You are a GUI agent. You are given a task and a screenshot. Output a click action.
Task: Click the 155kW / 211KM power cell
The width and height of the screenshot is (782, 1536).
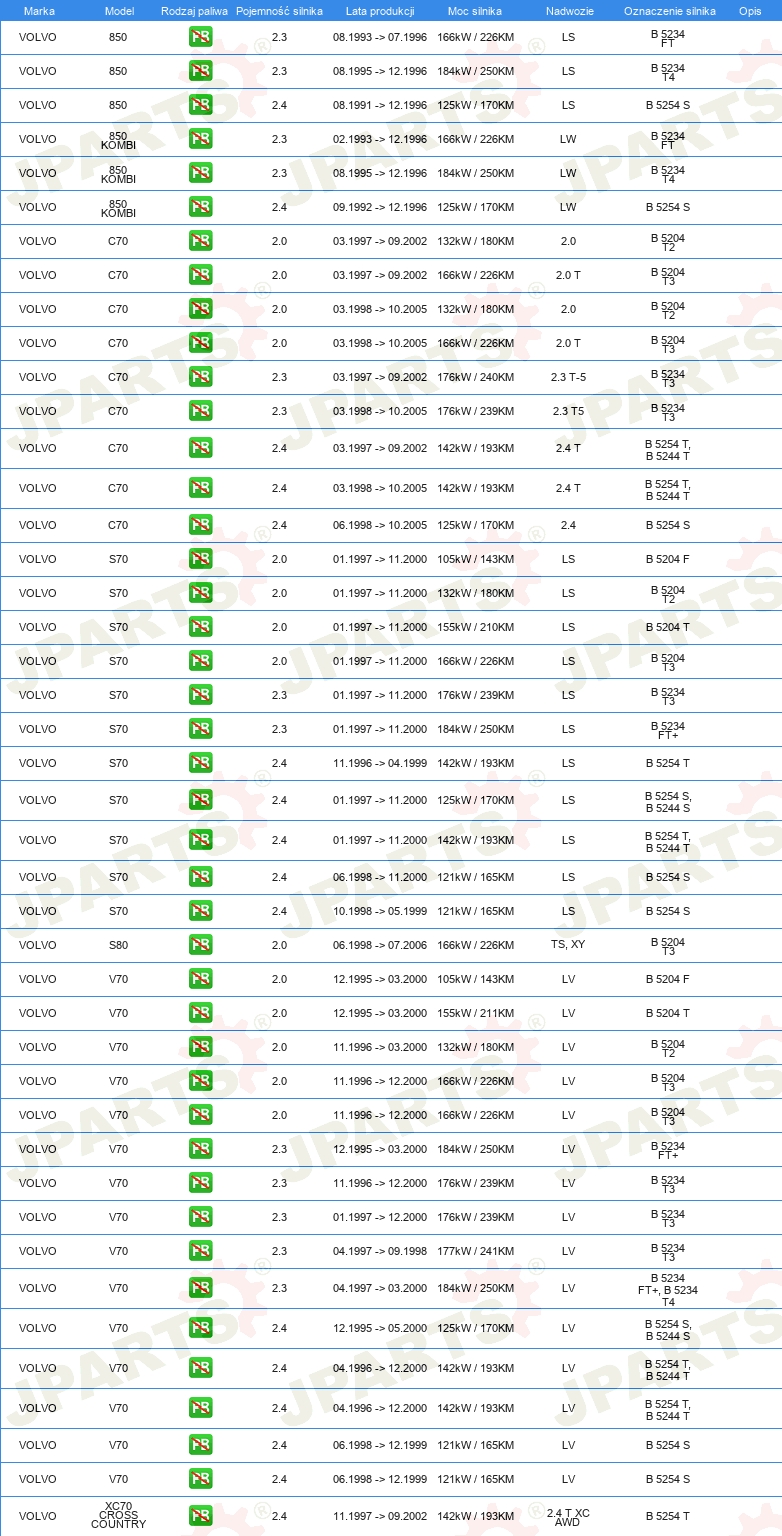[475, 1014]
